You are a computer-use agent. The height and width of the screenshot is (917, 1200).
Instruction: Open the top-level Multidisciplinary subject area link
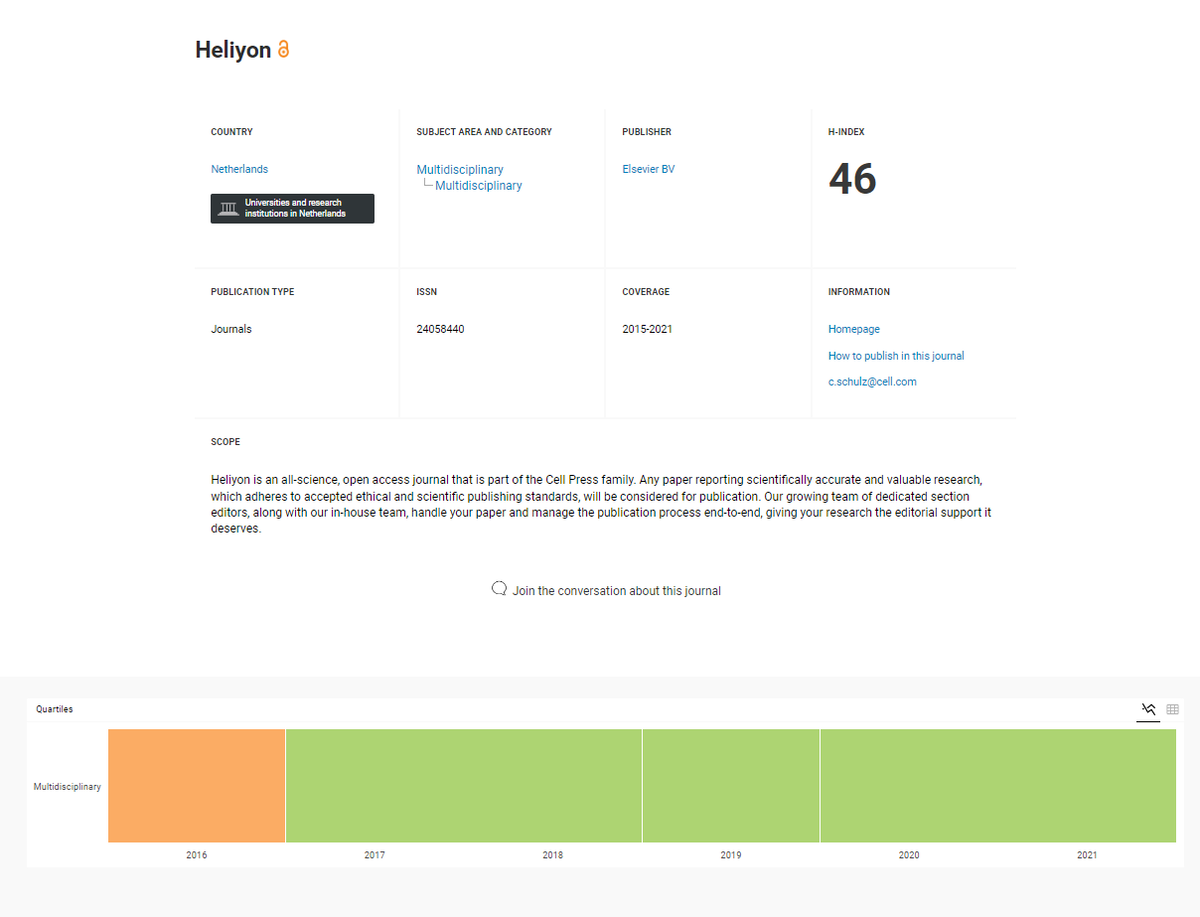(460, 170)
